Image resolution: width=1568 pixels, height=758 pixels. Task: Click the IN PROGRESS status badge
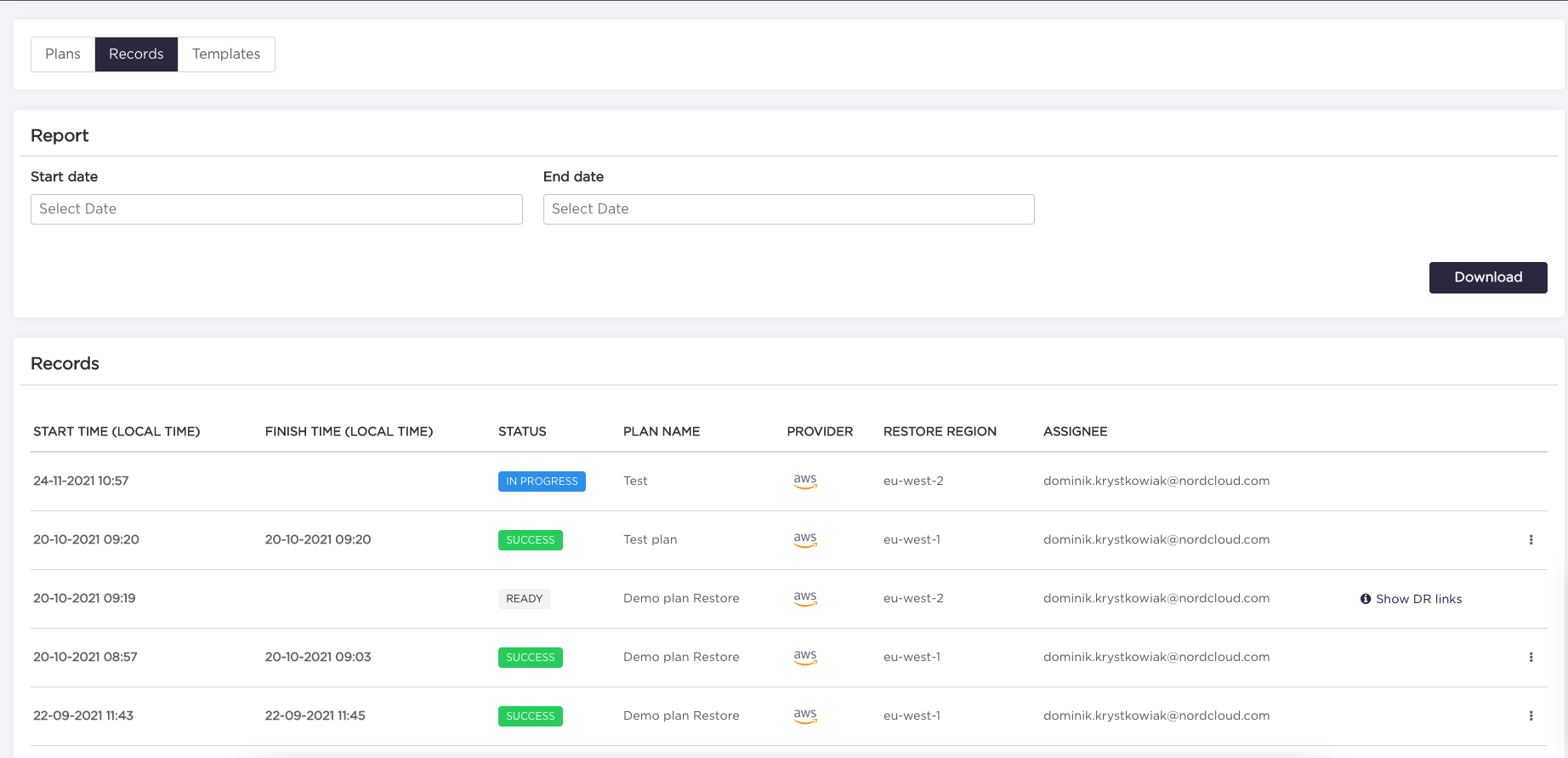click(x=542, y=482)
